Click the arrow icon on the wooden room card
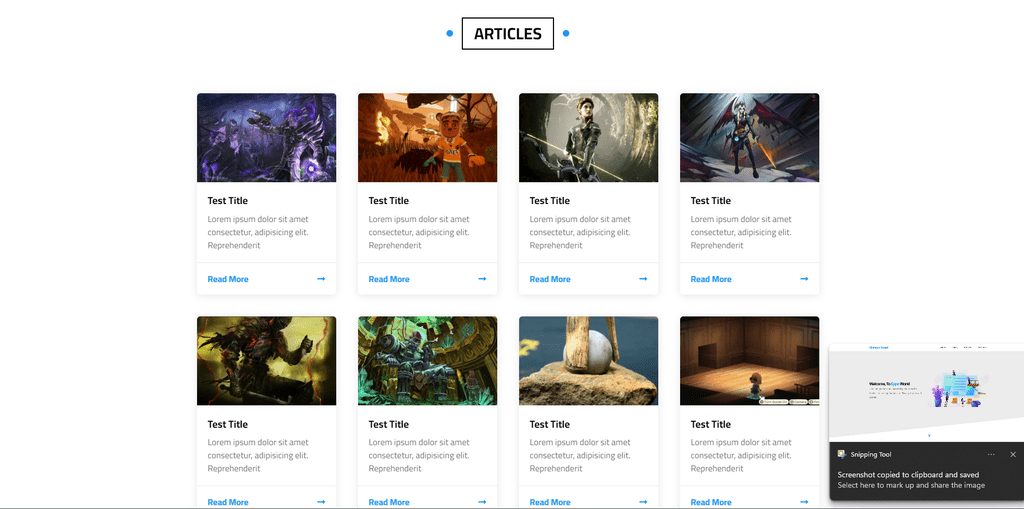 [804, 502]
